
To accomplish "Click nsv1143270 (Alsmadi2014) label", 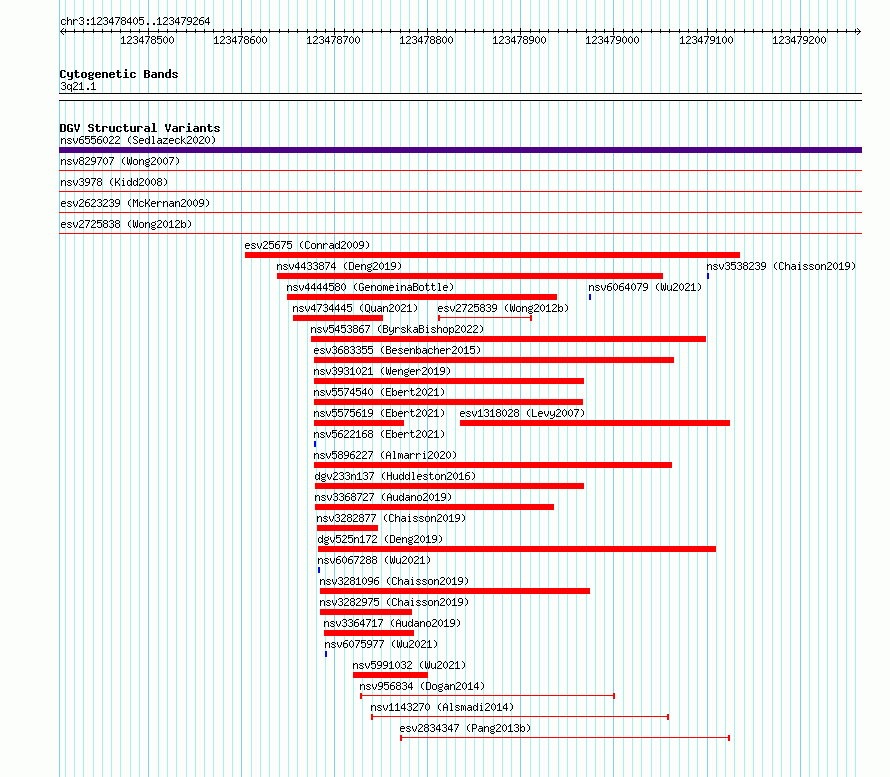I will 442,707.
